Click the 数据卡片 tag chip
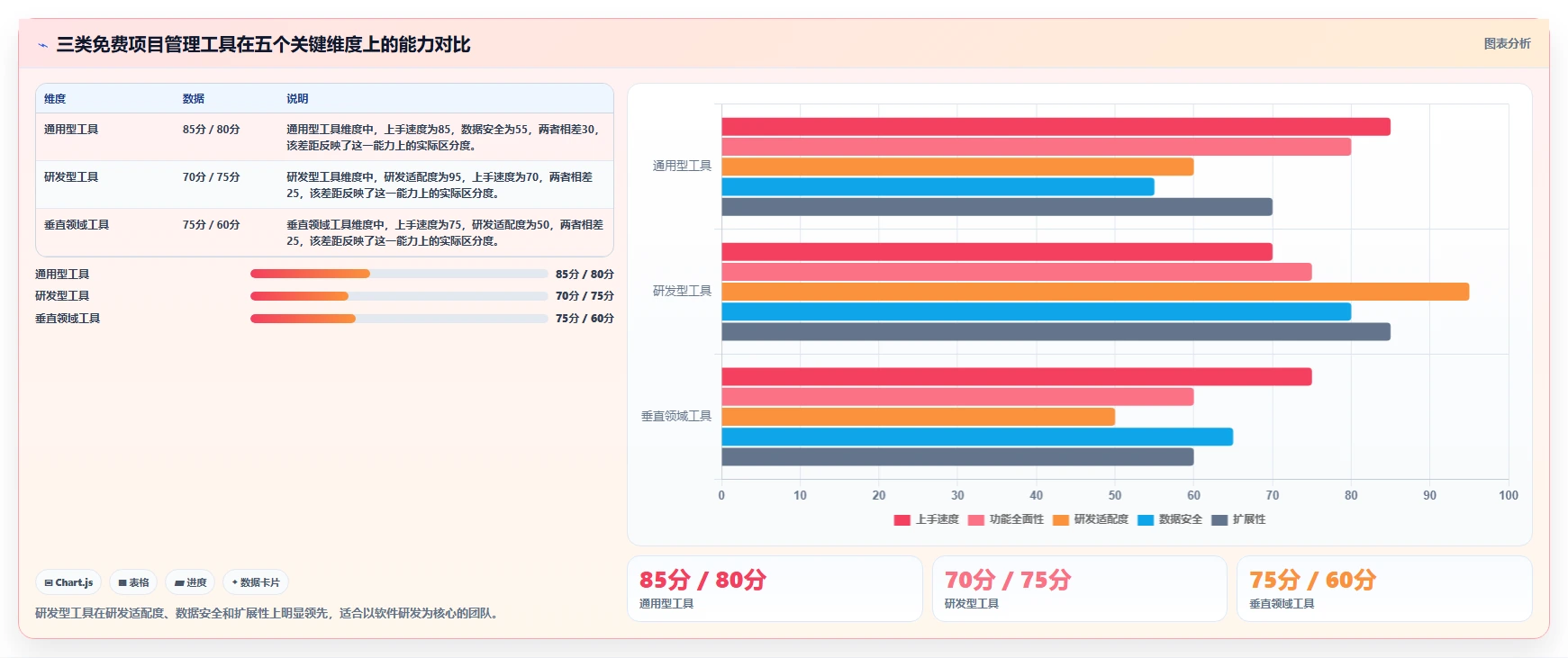Viewport: 1568px width, 658px height. tap(256, 582)
